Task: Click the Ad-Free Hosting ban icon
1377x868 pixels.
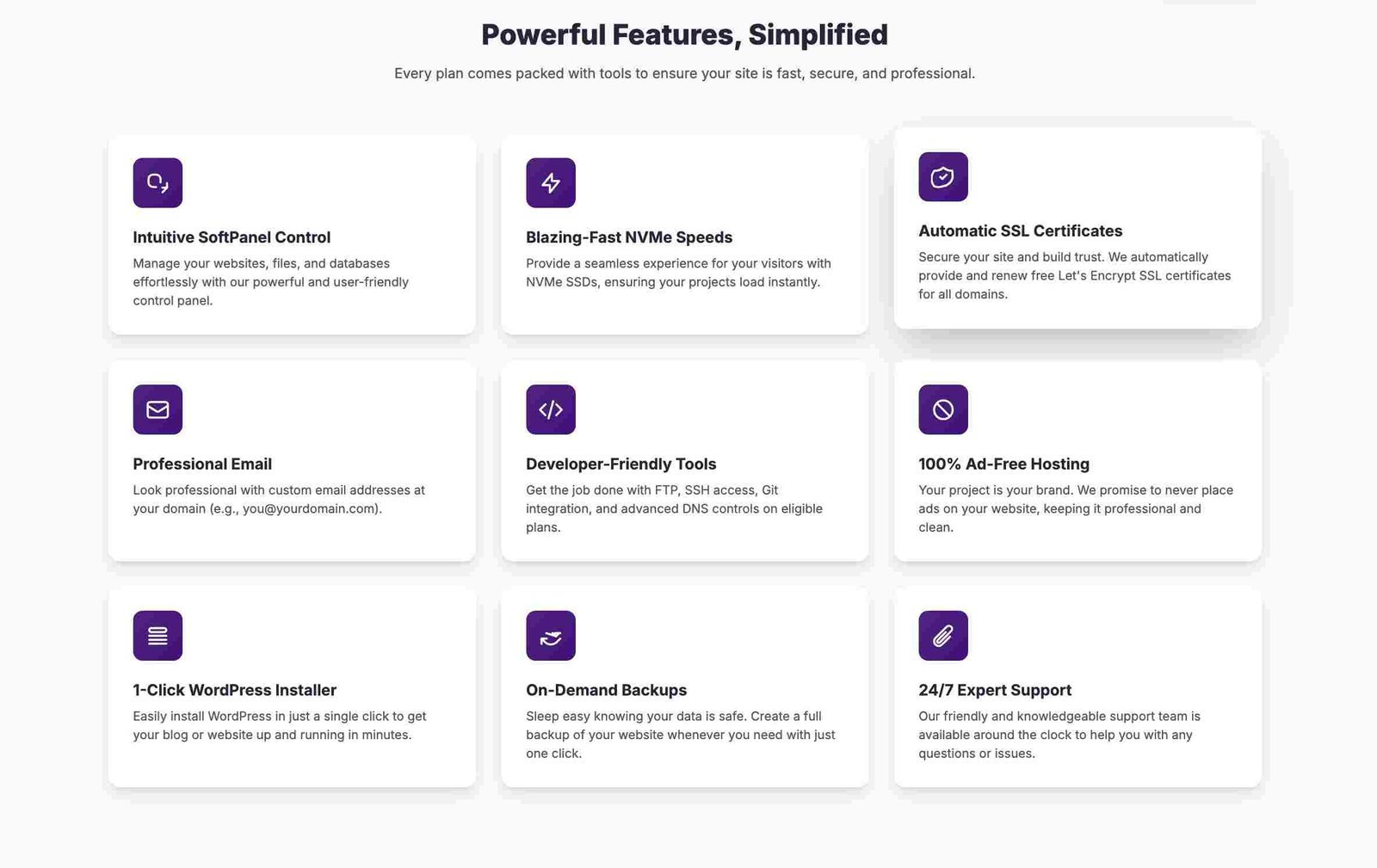Action: [943, 409]
